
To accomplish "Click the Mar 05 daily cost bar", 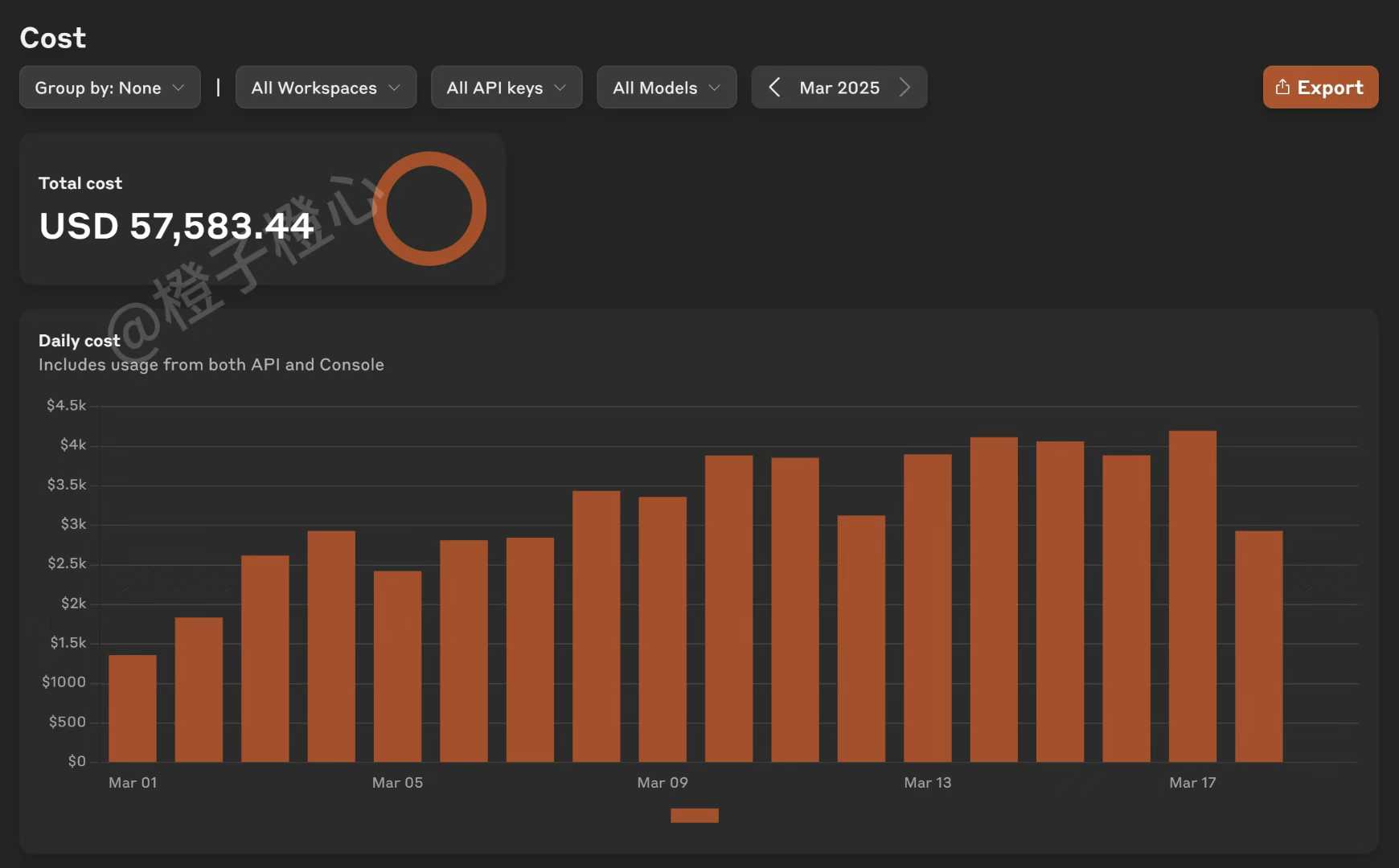I will 397,666.
